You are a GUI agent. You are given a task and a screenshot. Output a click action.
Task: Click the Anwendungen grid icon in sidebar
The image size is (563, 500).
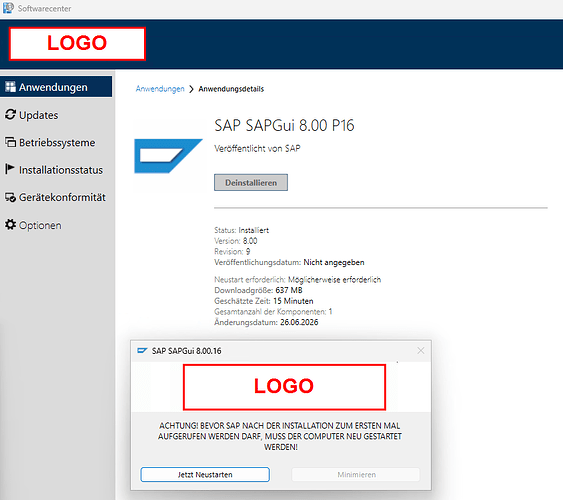pyautogui.click(x=10, y=87)
